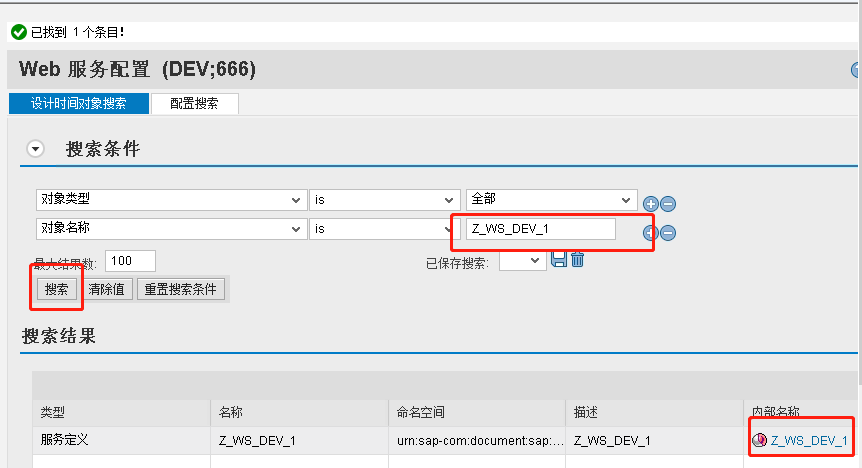Click the delete saved search trash icon
The image size is (862, 468).
577,260
